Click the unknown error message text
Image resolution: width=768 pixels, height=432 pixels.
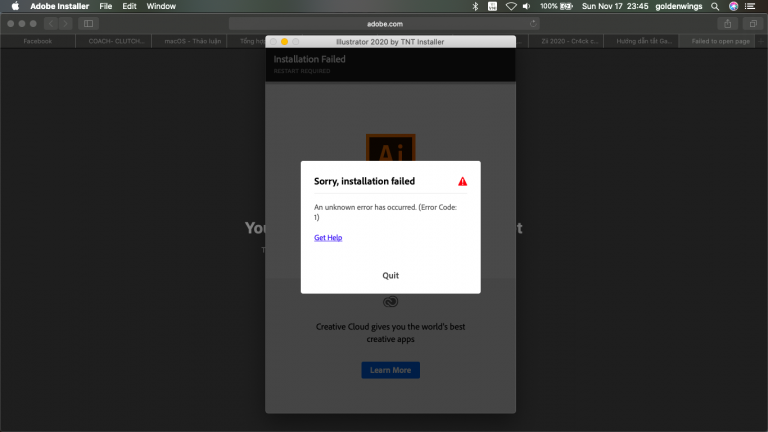point(385,212)
